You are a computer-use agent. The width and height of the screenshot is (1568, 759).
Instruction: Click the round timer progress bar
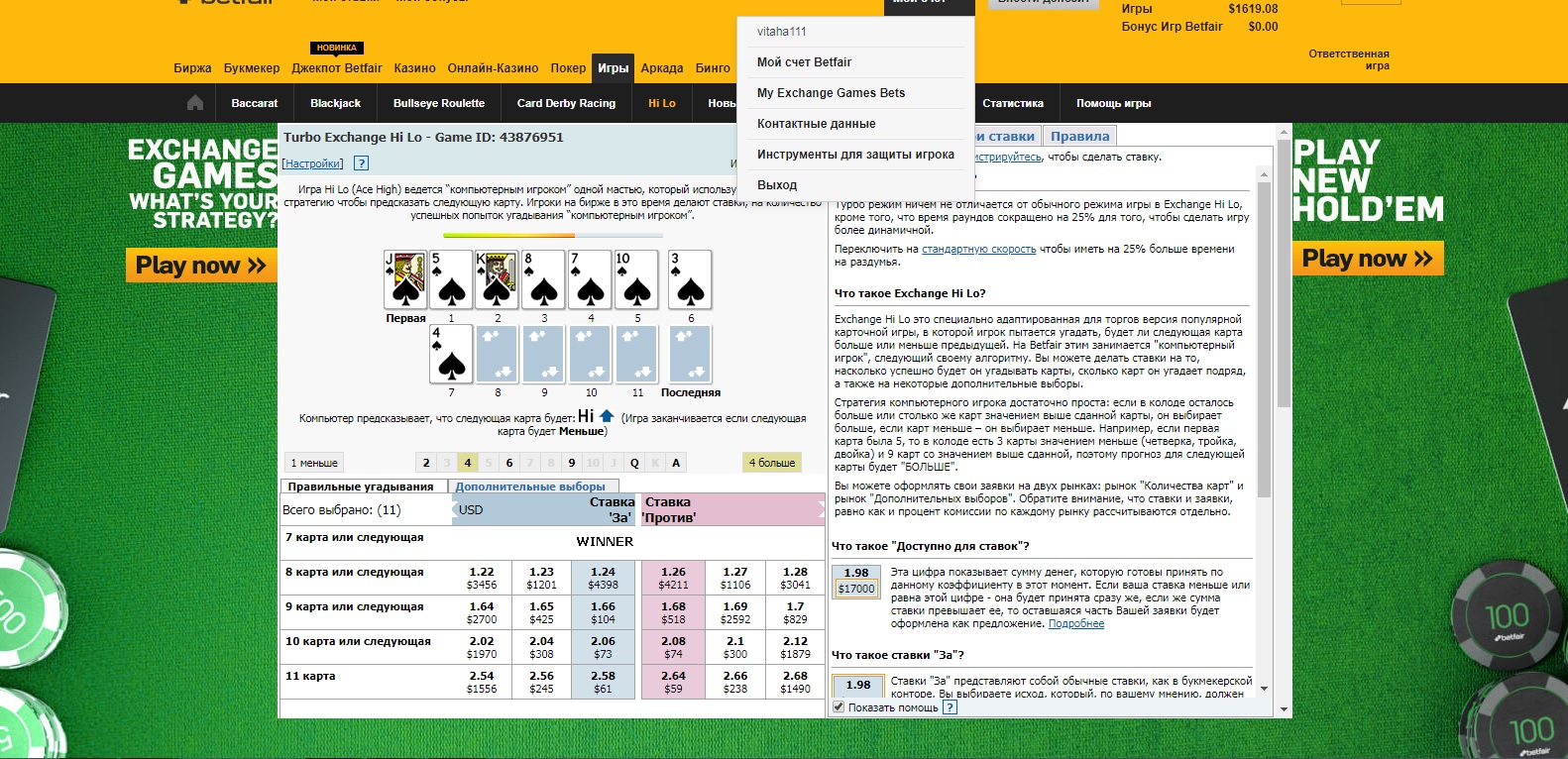click(x=553, y=236)
